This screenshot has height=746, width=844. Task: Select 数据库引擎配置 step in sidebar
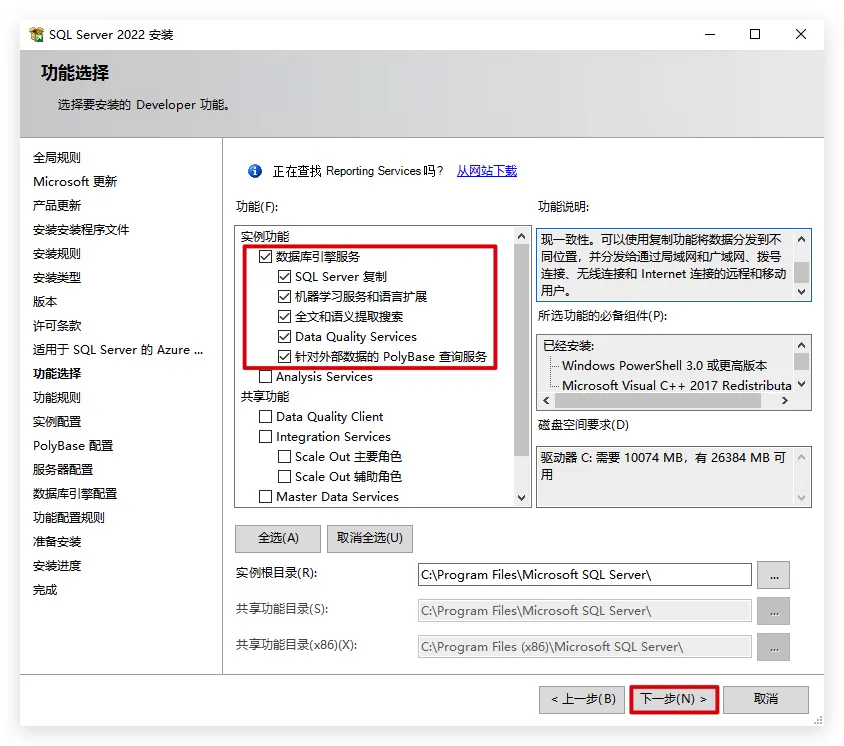click(x=75, y=494)
